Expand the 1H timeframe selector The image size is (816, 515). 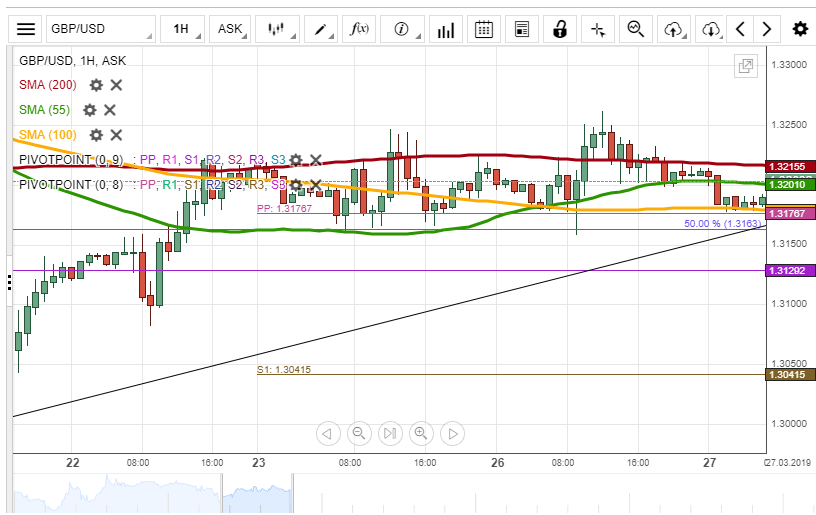[x=185, y=29]
